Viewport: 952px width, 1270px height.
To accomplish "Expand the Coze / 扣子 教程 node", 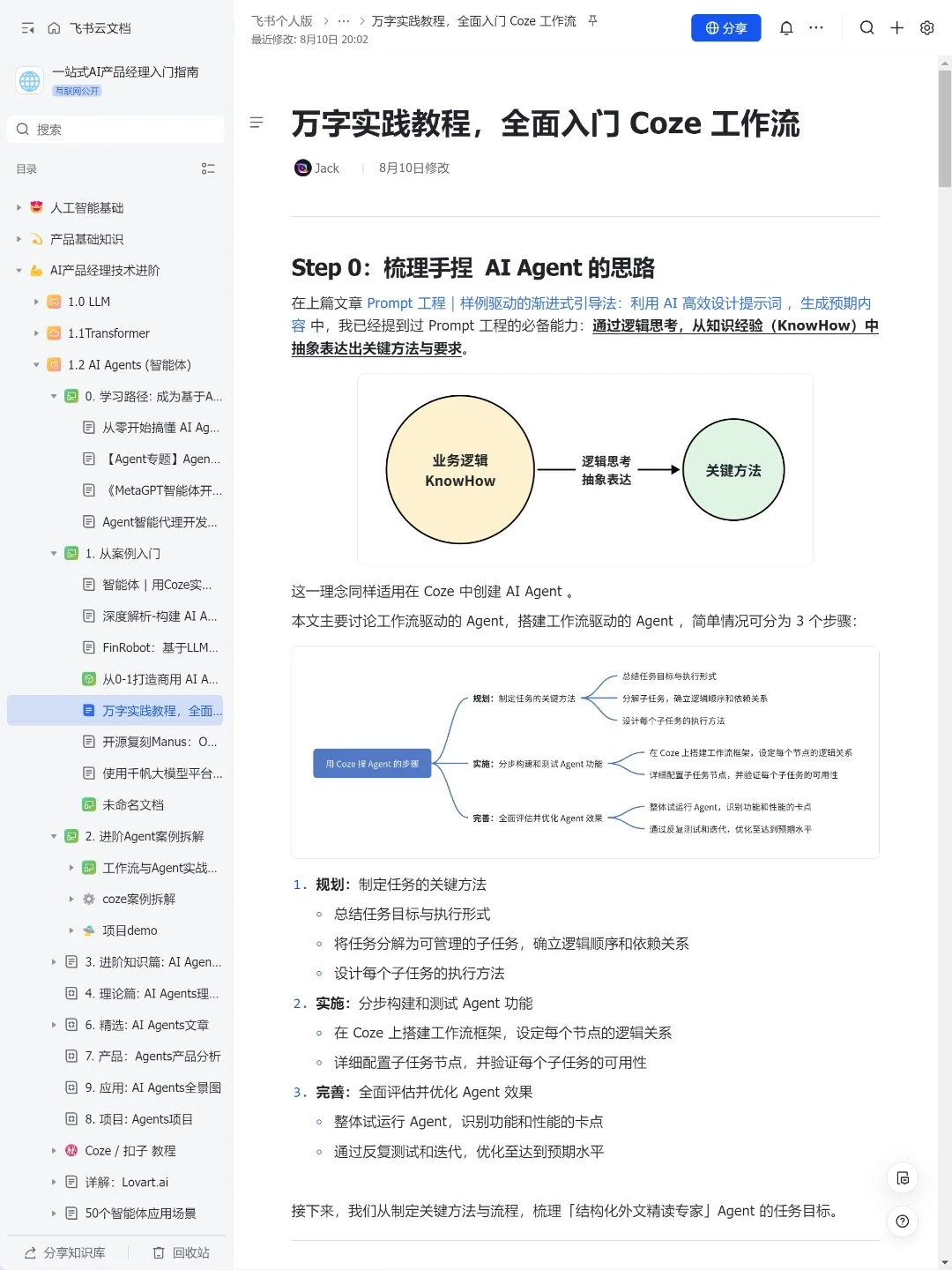I will pos(54,1151).
